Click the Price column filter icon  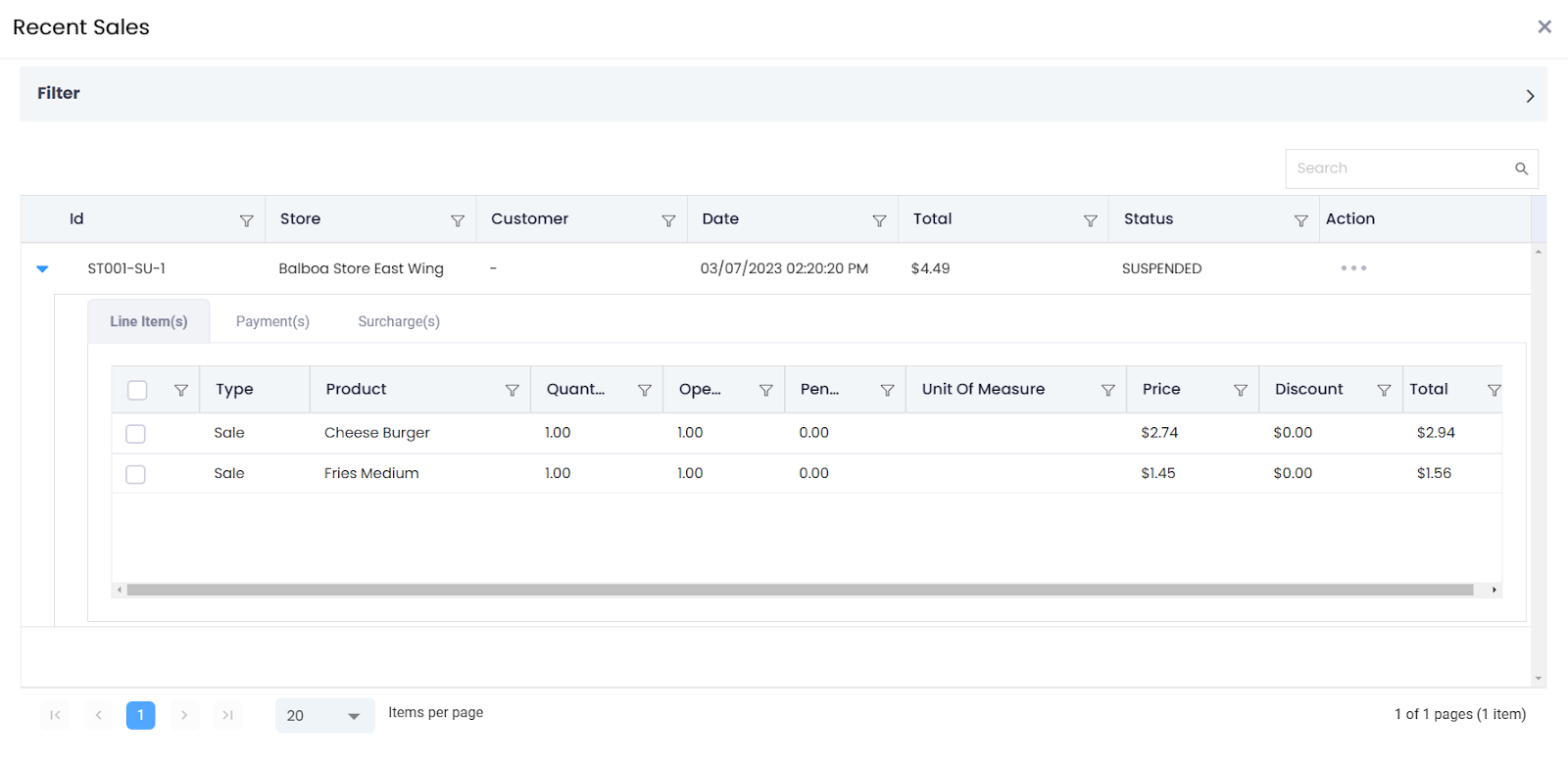coord(1240,390)
